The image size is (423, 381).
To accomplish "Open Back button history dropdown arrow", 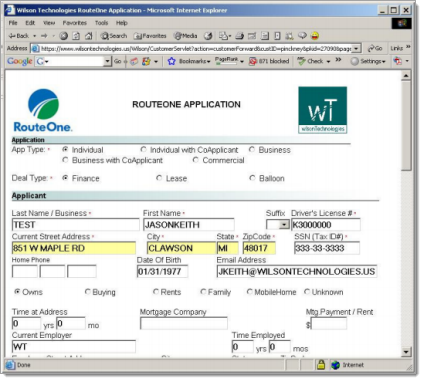I will (x=34, y=36).
